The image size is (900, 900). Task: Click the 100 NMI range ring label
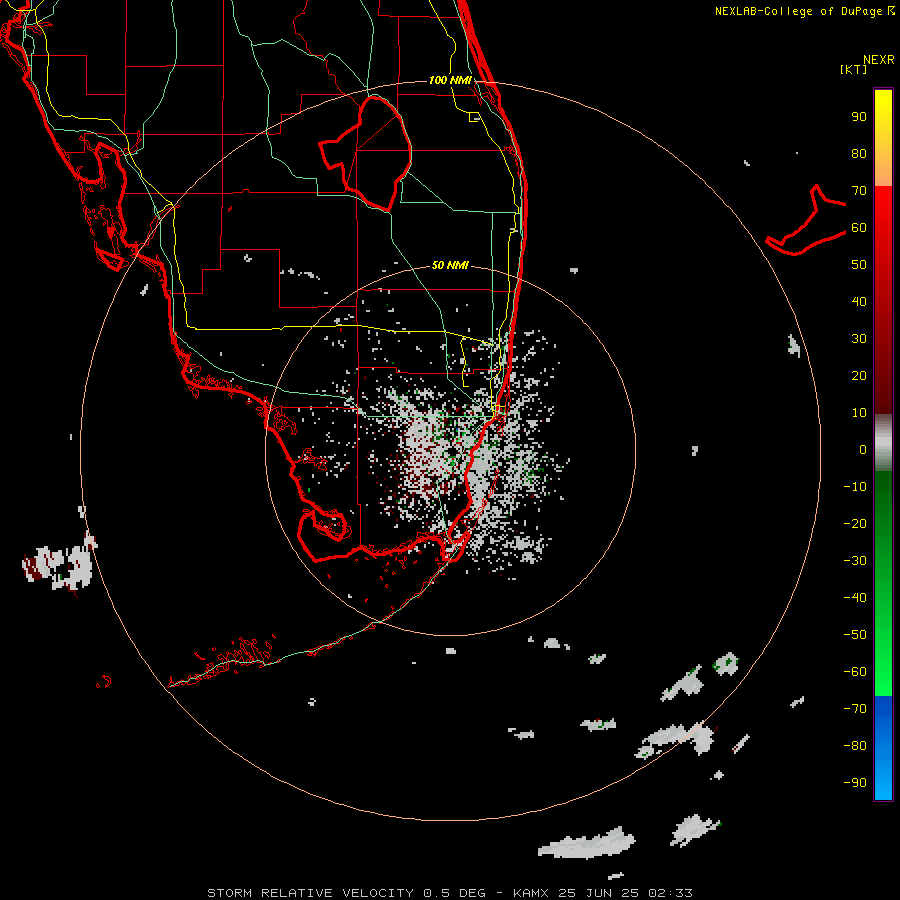click(450, 80)
